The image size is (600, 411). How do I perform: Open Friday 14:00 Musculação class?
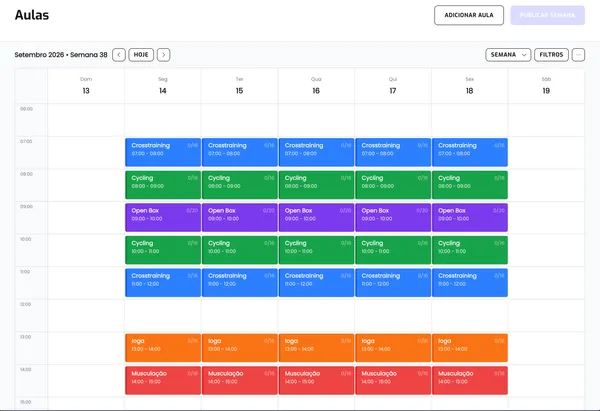coord(470,380)
